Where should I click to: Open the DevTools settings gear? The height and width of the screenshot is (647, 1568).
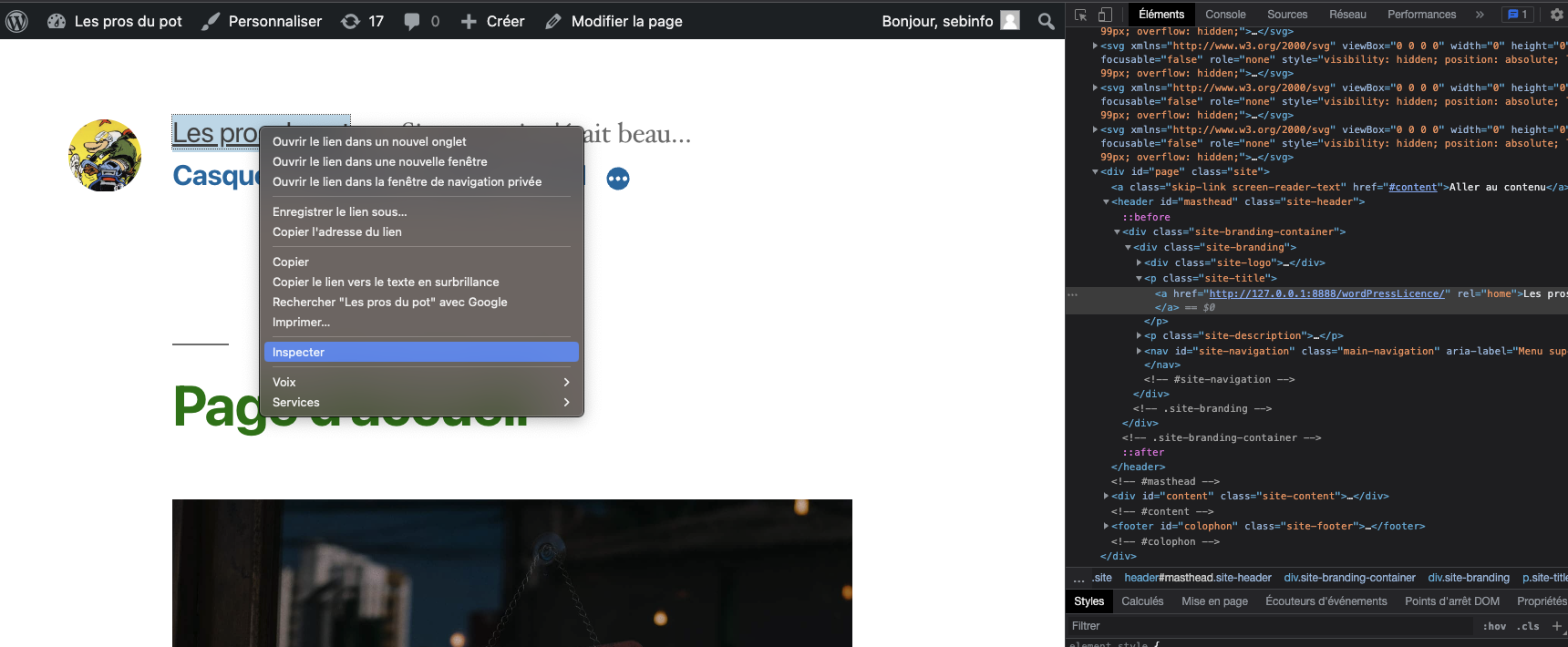tap(1557, 15)
